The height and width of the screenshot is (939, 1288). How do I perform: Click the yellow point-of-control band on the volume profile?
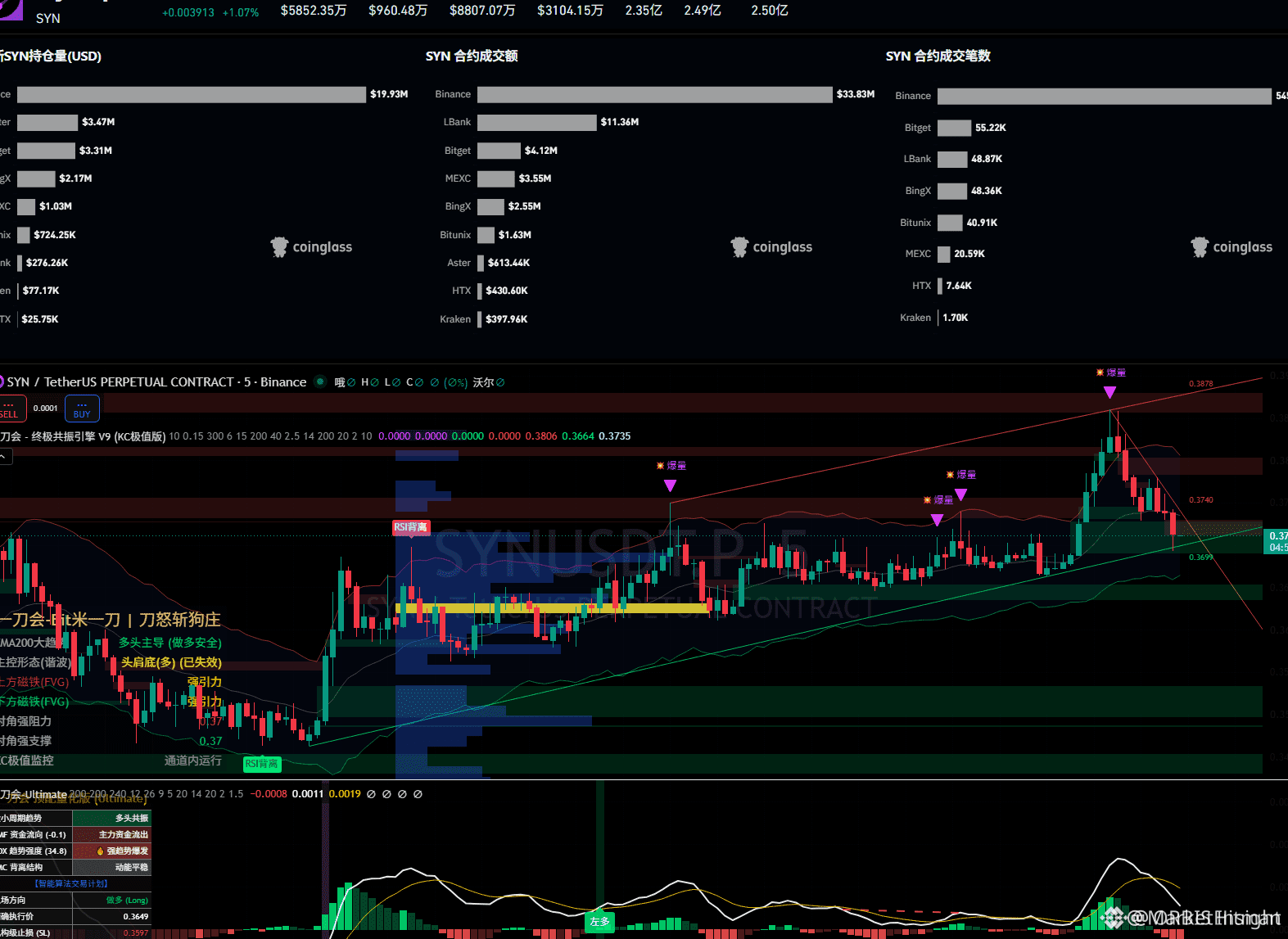click(x=553, y=608)
